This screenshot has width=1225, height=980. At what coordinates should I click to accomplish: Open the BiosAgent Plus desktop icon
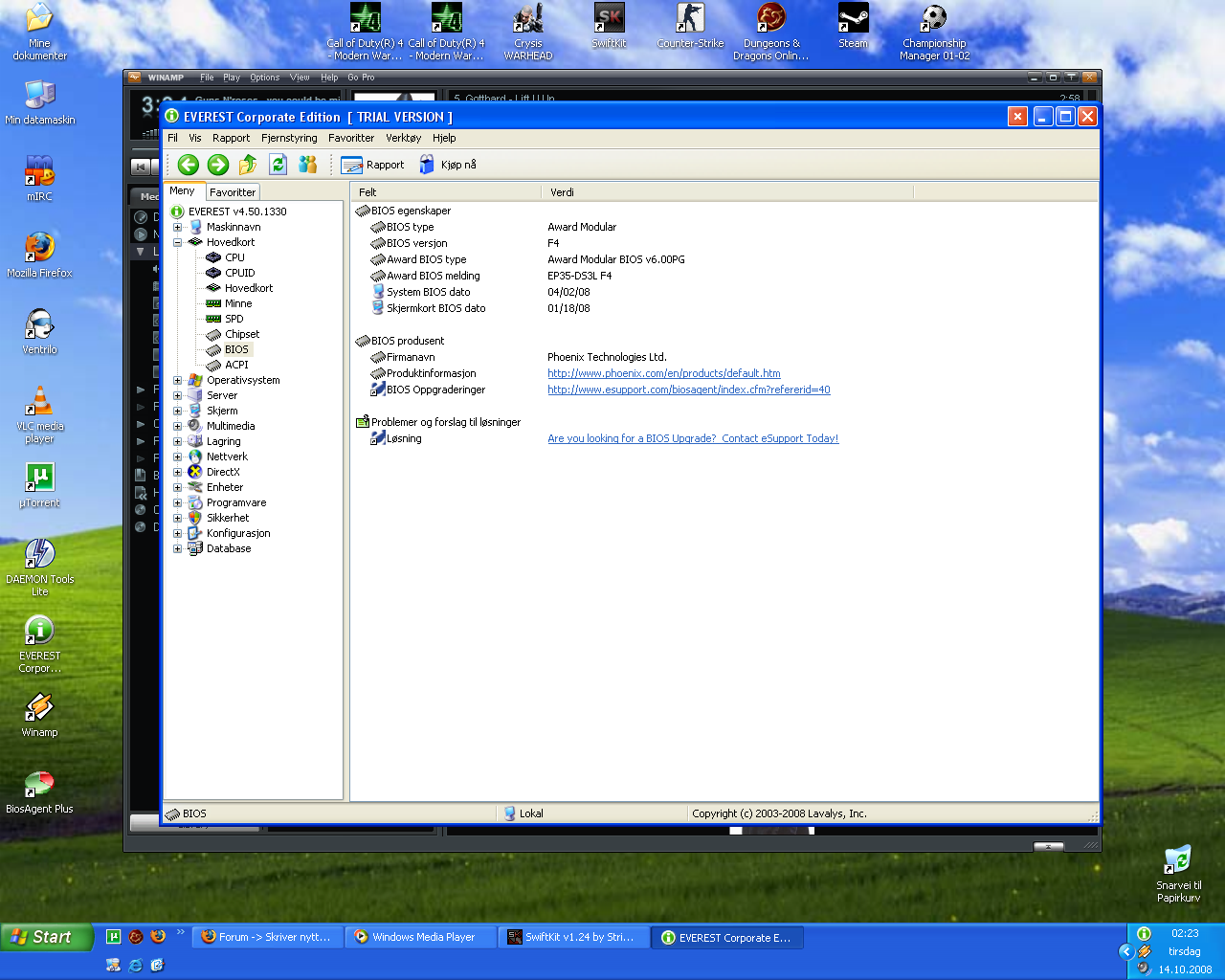point(39,791)
